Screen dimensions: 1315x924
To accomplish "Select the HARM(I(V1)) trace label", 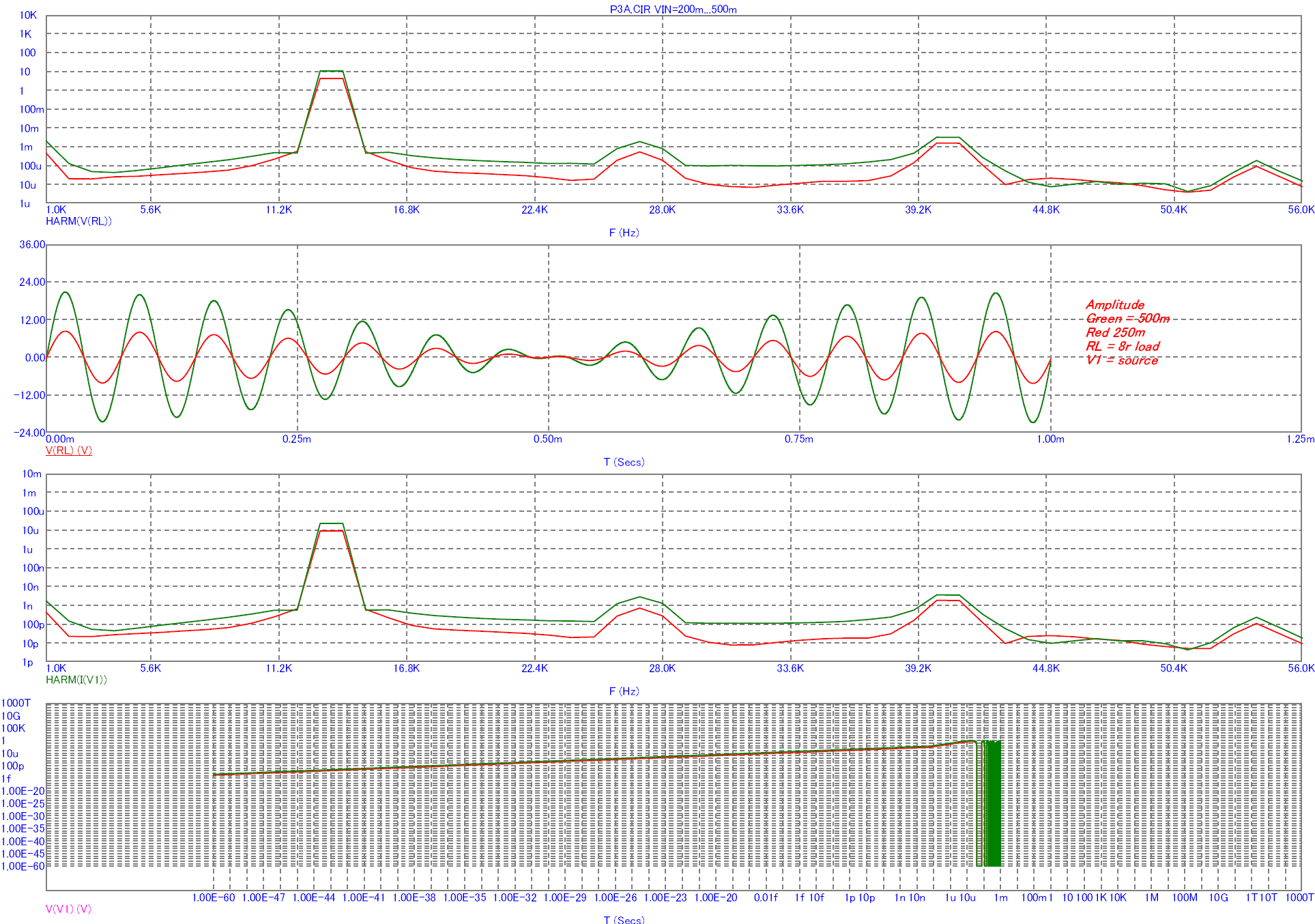I will click(x=76, y=680).
